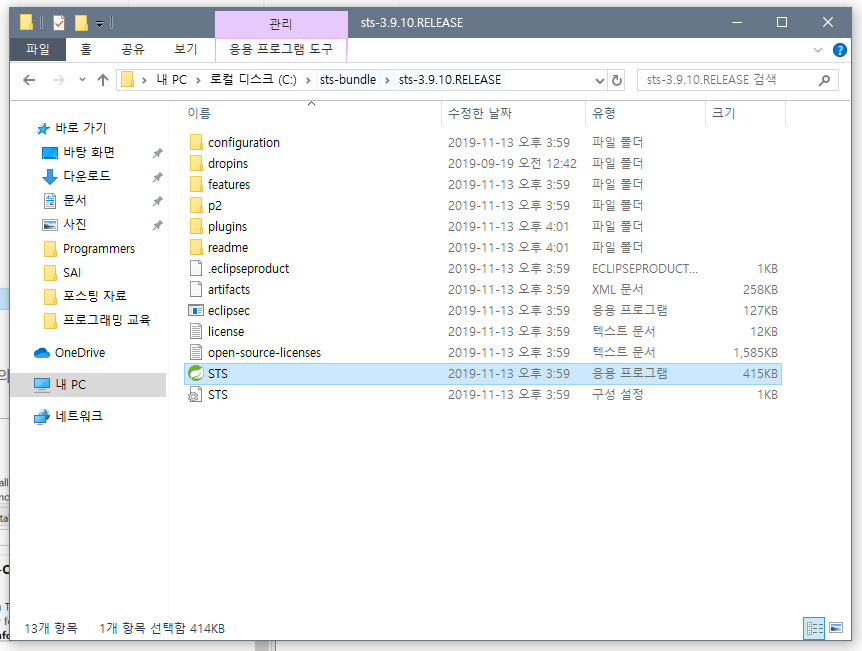Select 문서 in navigation pane

point(74,200)
